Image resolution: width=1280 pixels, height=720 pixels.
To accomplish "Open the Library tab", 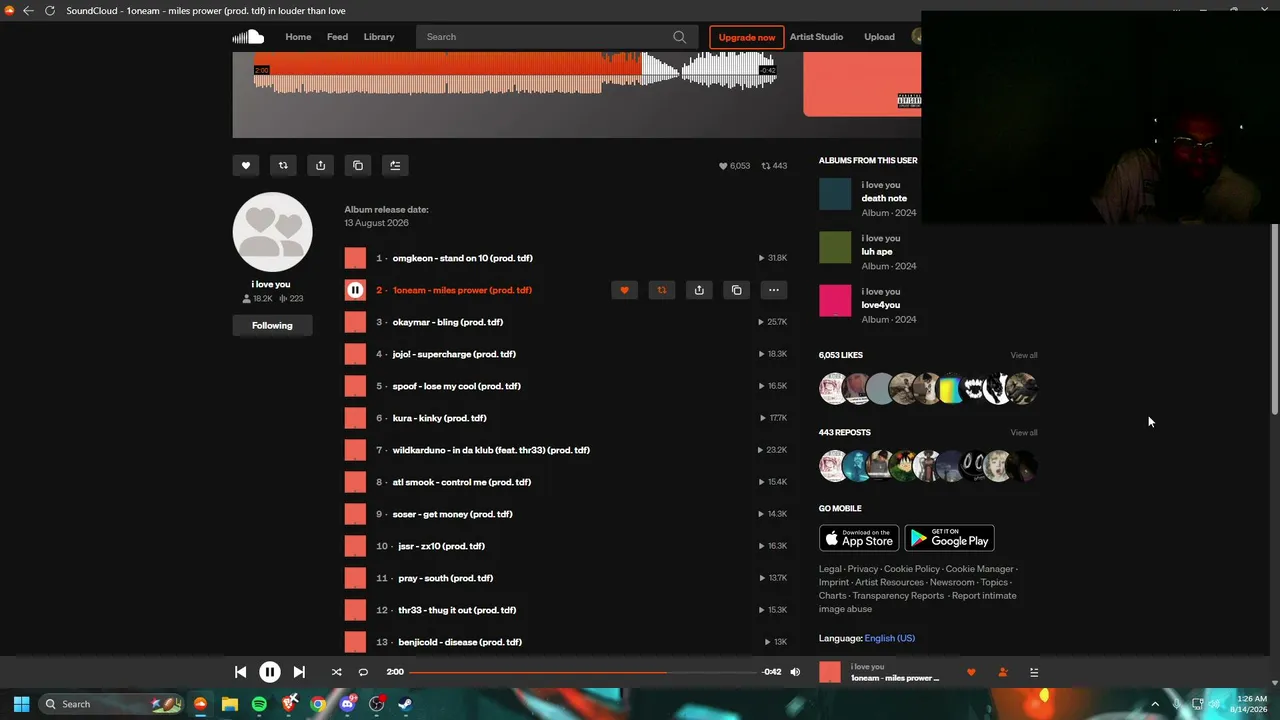I will click(x=379, y=37).
